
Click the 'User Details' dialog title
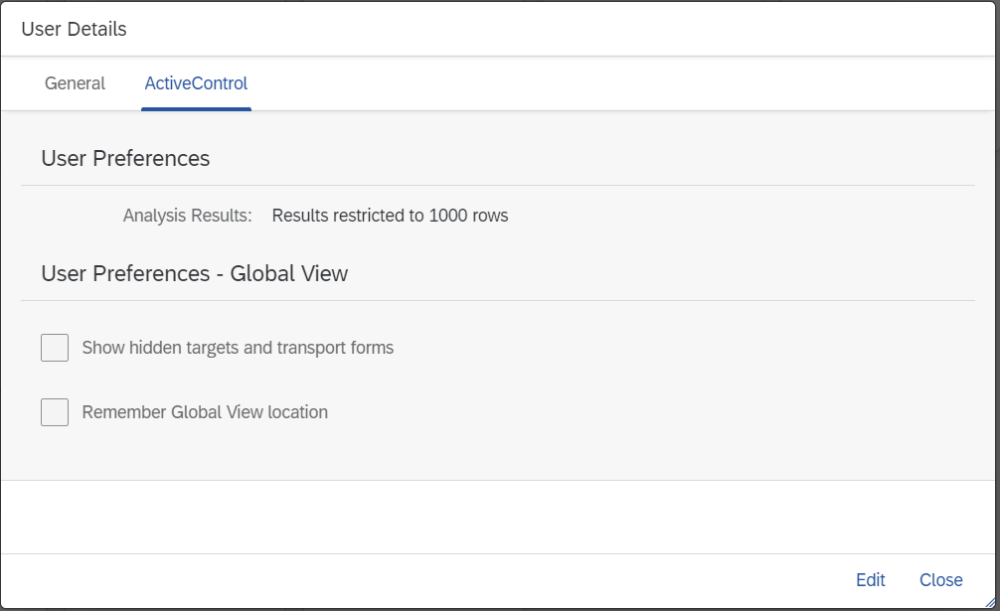coord(72,29)
